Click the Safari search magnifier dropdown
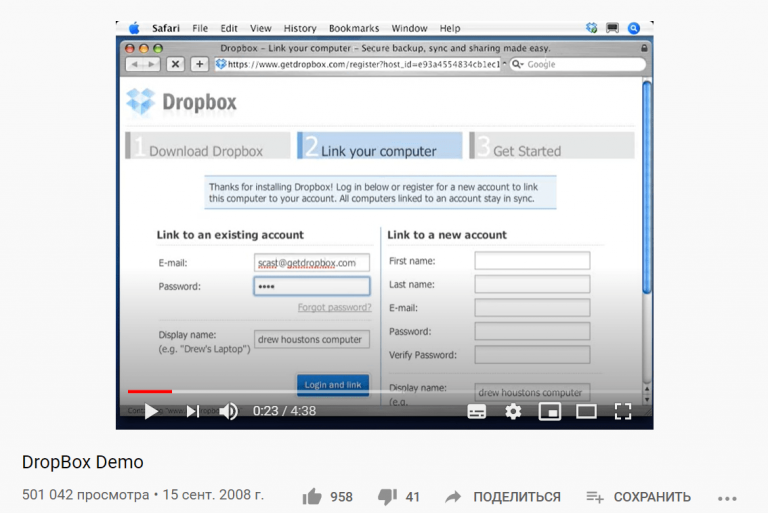Viewport: 768px width, 513px height. click(x=518, y=64)
